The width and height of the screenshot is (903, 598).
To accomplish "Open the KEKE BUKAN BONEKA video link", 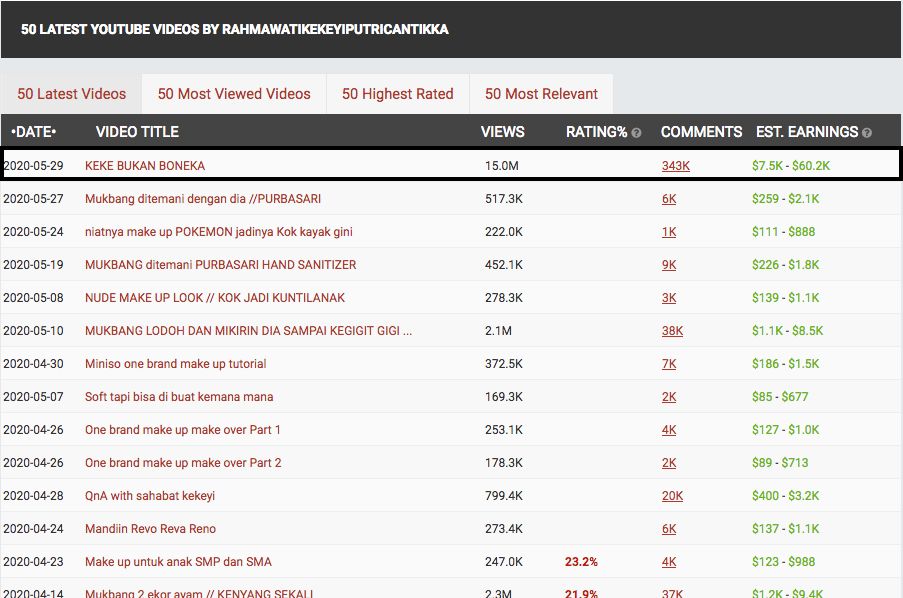I will pos(145,166).
